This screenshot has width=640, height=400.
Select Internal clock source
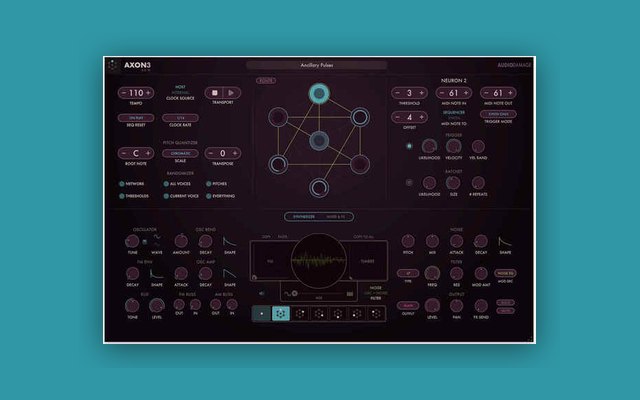pyautogui.click(x=180, y=93)
